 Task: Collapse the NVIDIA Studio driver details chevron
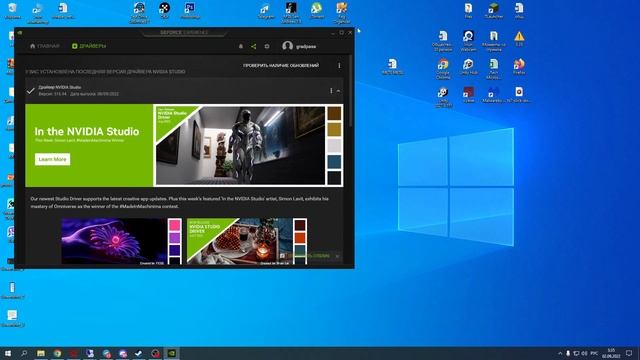[338, 91]
